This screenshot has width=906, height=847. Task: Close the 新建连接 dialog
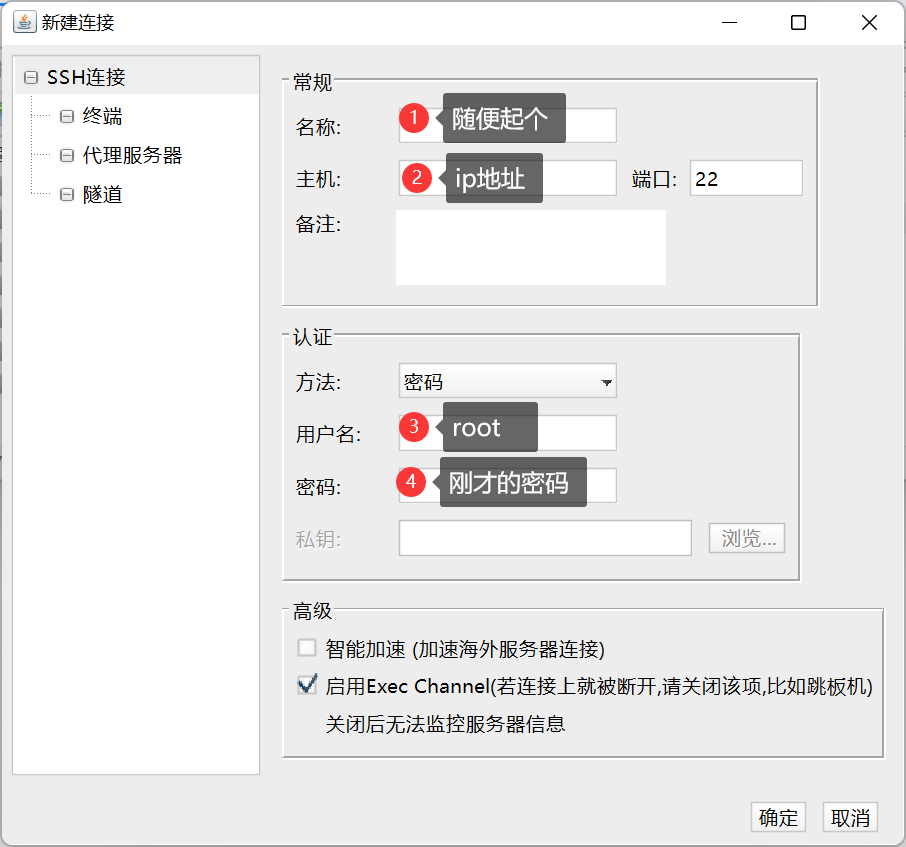869,23
